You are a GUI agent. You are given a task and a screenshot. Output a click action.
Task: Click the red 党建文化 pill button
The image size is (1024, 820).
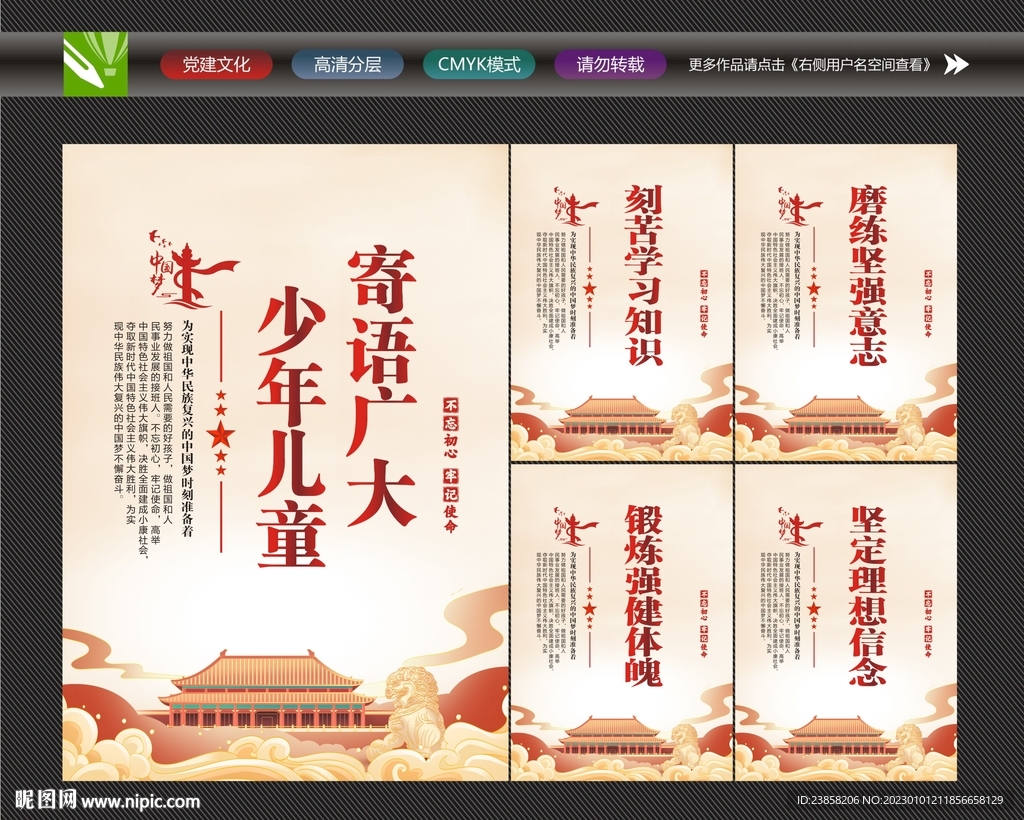216,65
